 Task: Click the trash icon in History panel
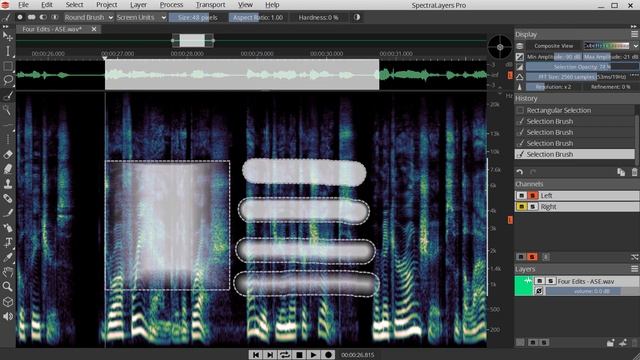(x=635, y=172)
